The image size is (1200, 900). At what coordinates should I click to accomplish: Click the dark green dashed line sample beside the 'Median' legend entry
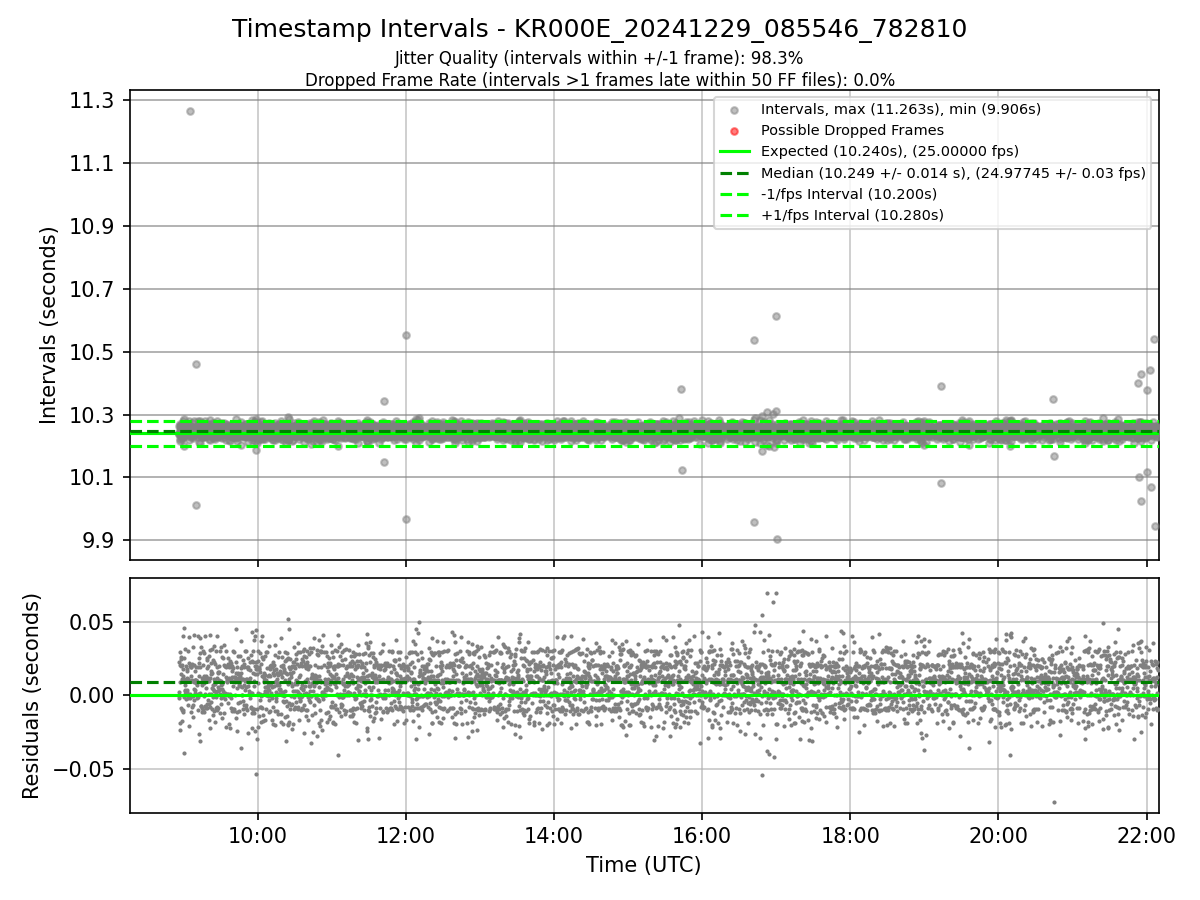click(735, 173)
